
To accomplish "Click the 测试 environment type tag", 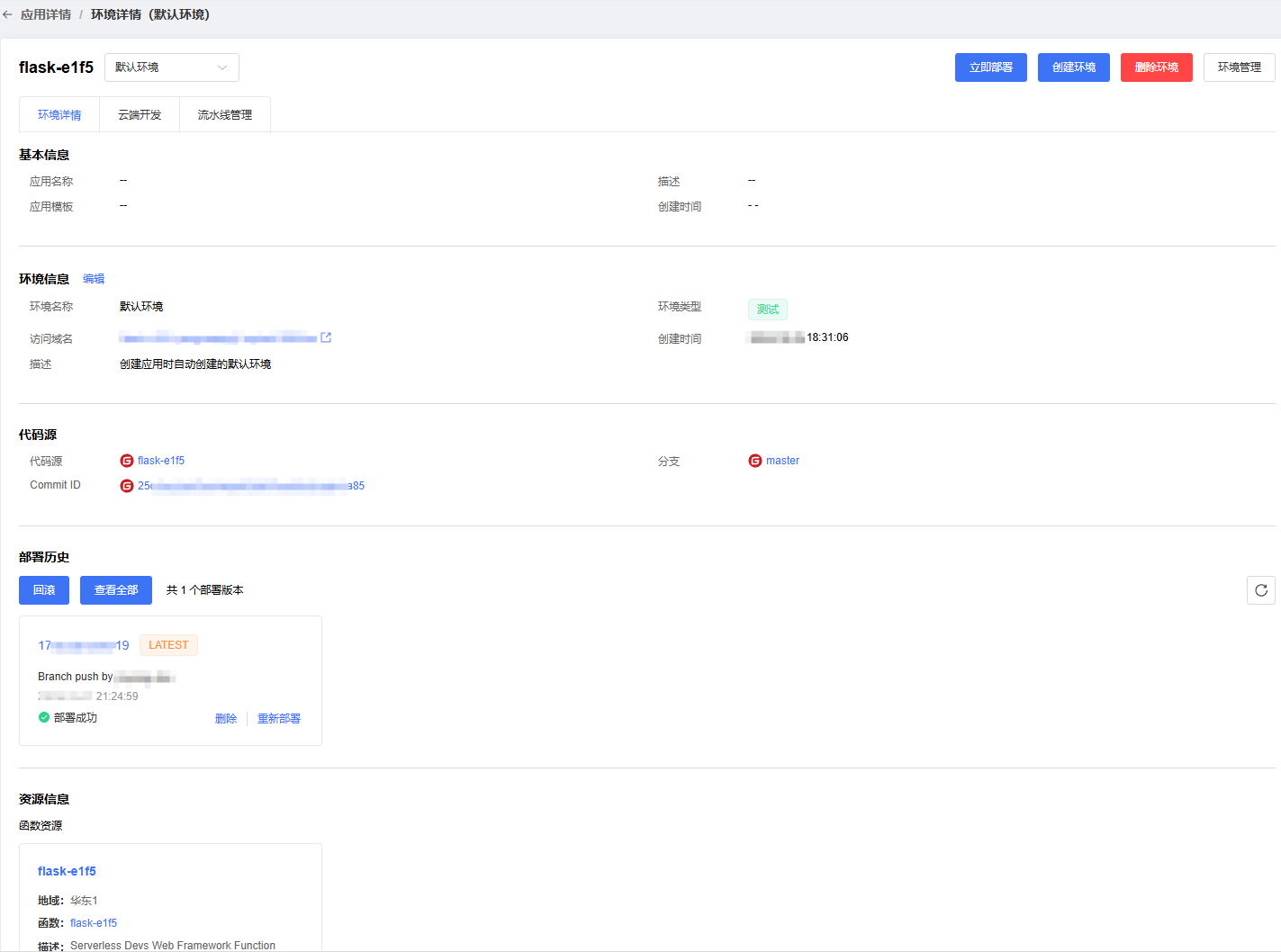I will point(768,310).
